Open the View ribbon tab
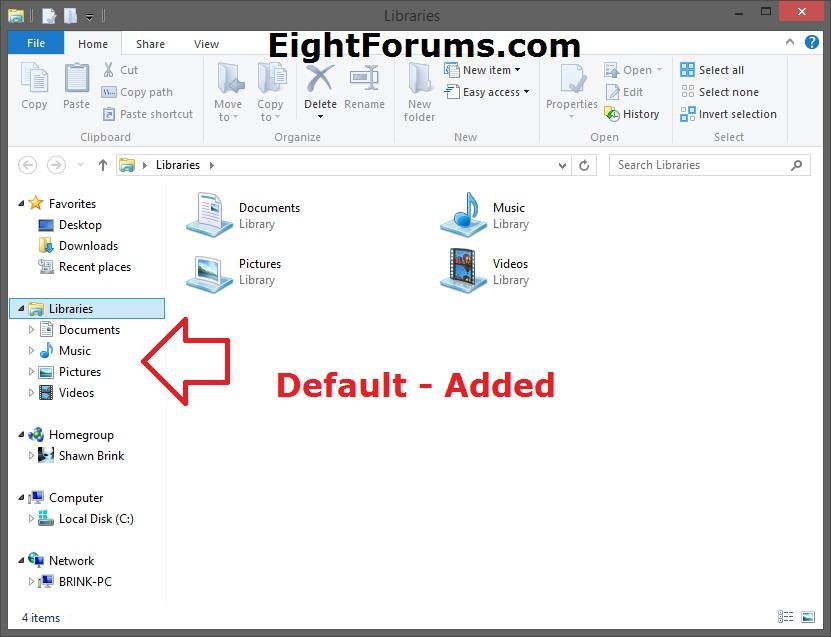Screen dimensions: 831x637 click(206, 43)
